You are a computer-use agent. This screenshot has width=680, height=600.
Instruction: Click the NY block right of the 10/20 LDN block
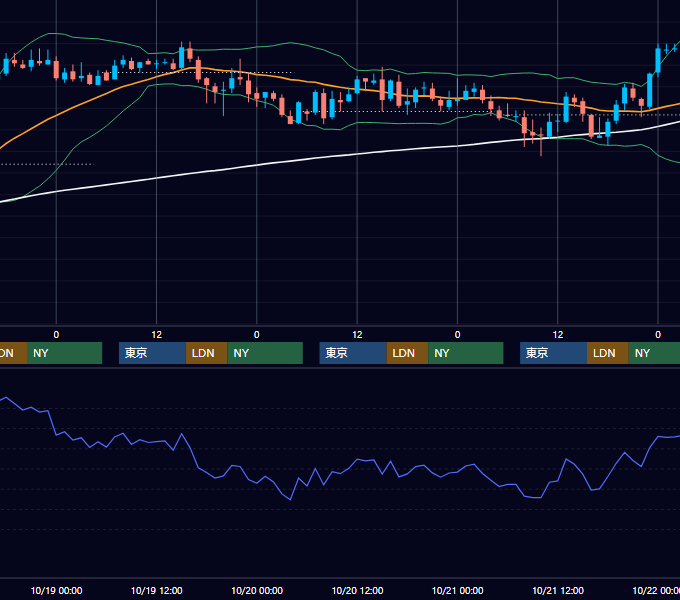(466, 353)
